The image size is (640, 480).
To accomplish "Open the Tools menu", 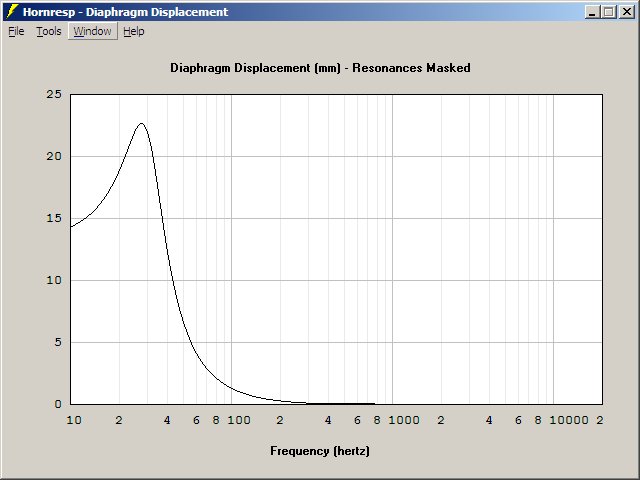I will [x=49, y=31].
